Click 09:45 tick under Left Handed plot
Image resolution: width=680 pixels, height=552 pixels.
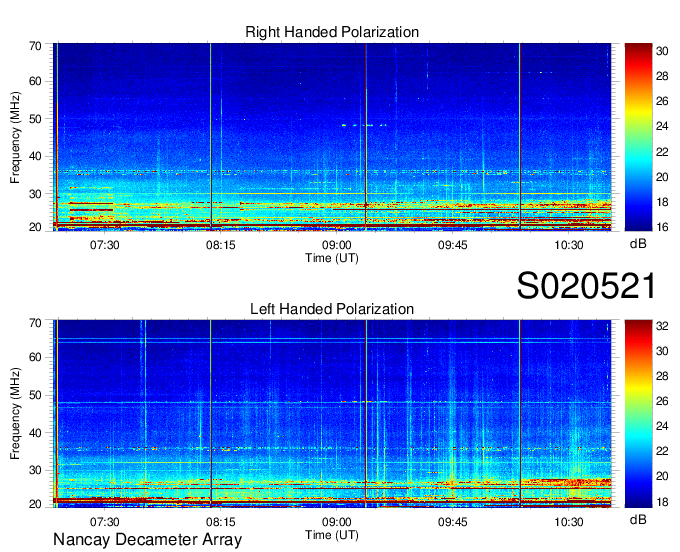[x=452, y=521]
